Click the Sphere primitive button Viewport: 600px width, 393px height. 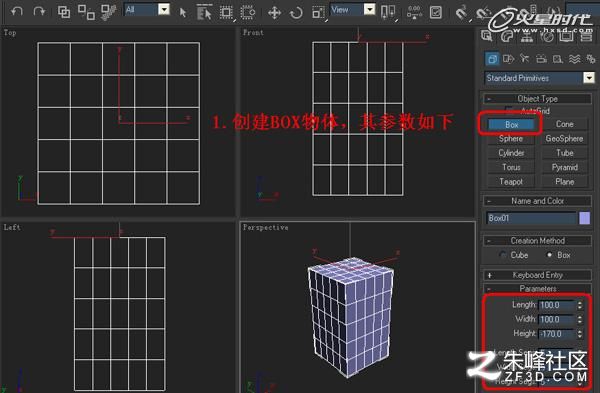click(x=511, y=139)
